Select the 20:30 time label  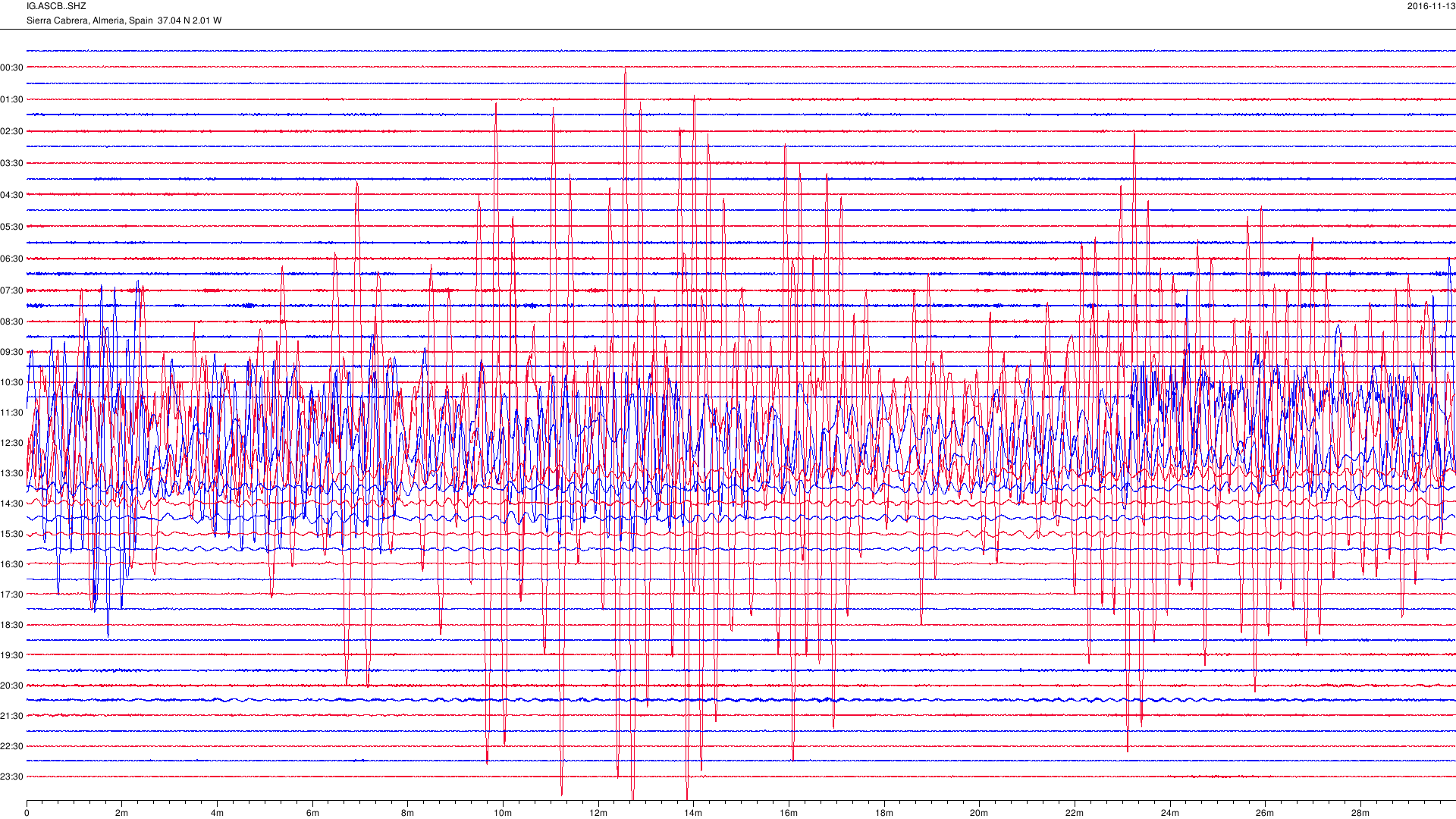tap(12, 686)
